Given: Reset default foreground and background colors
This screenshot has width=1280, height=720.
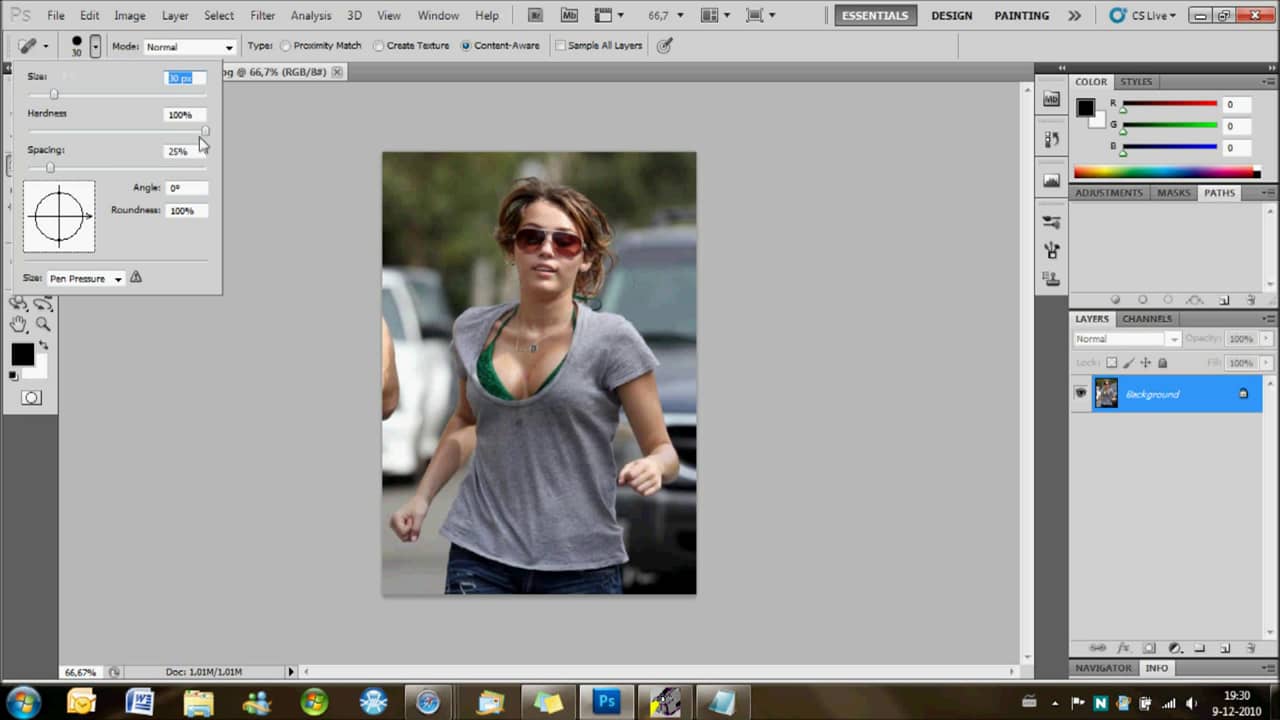Looking at the screenshot, I should click(x=14, y=376).
